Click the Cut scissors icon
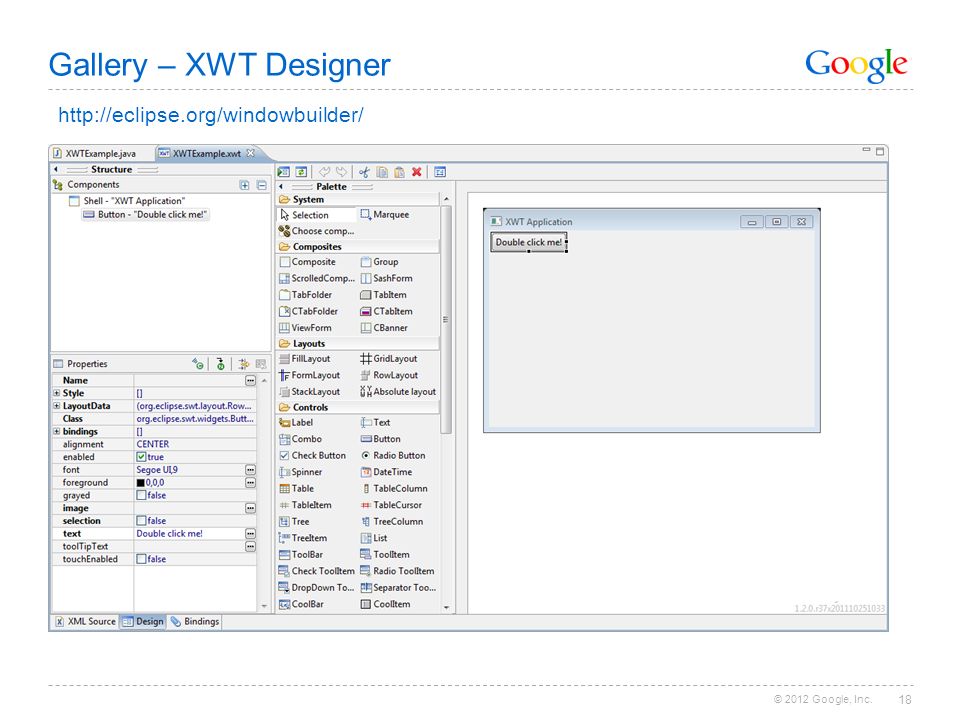Viewport: 960px width, 720px height. coord(364,172)
